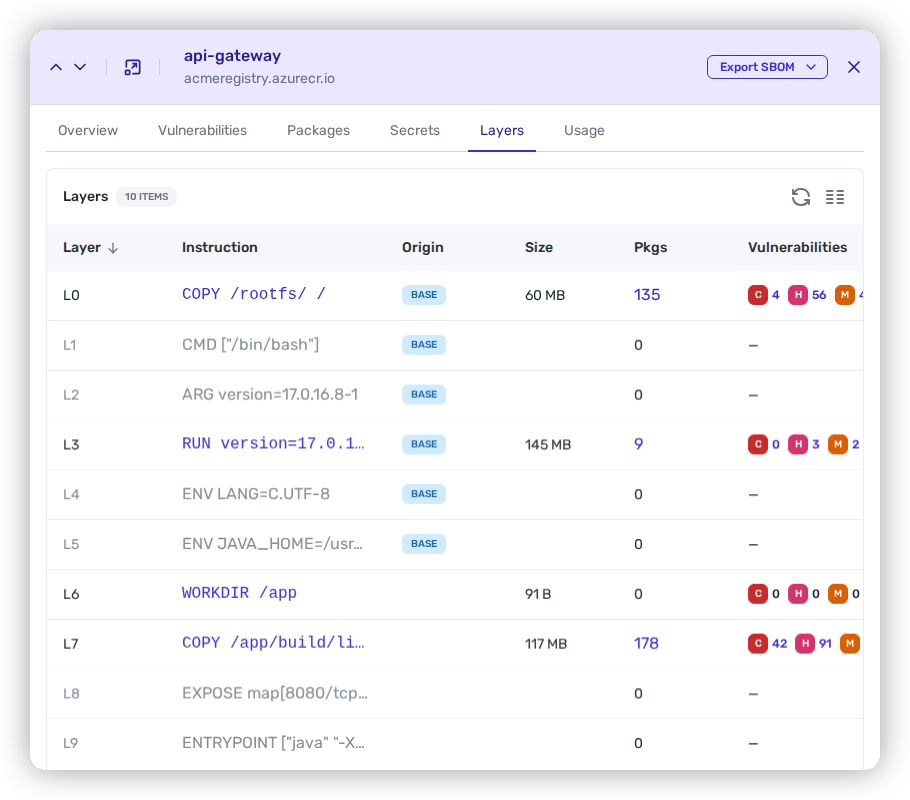Viewport: 910px width, 800px height.
Task: Go to previous item with up chevron
Action: tap(56, 67)
